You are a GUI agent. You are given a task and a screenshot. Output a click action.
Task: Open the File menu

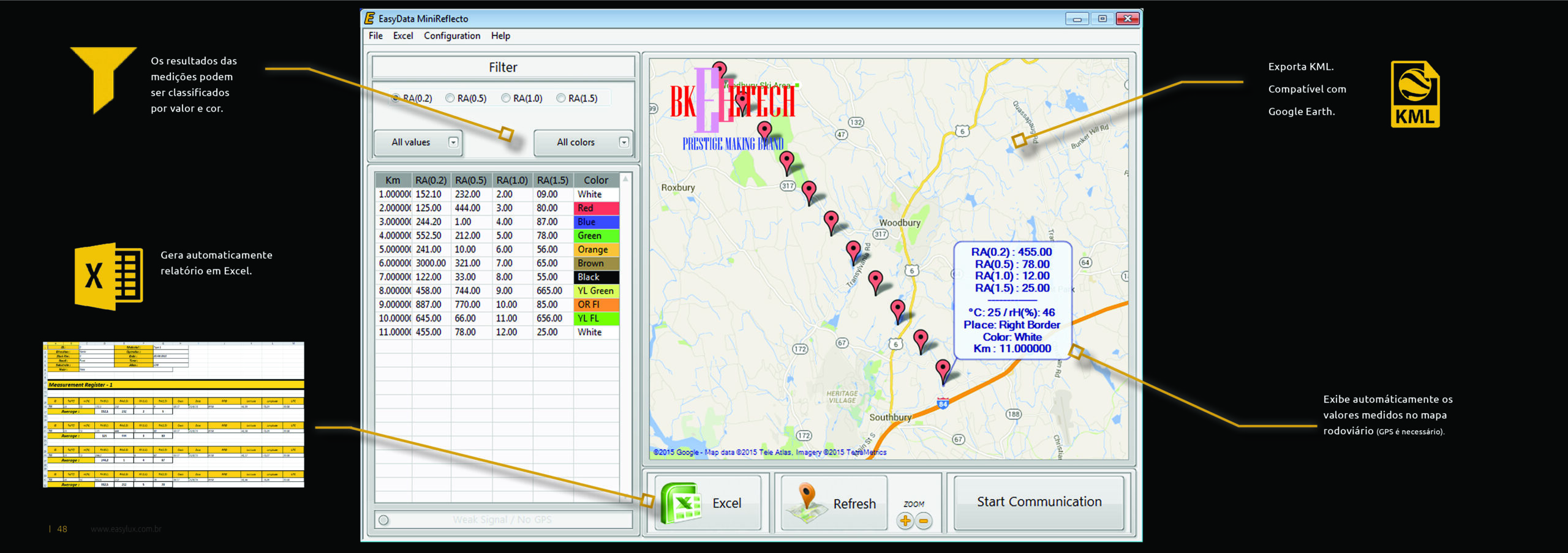click(375, 36)
